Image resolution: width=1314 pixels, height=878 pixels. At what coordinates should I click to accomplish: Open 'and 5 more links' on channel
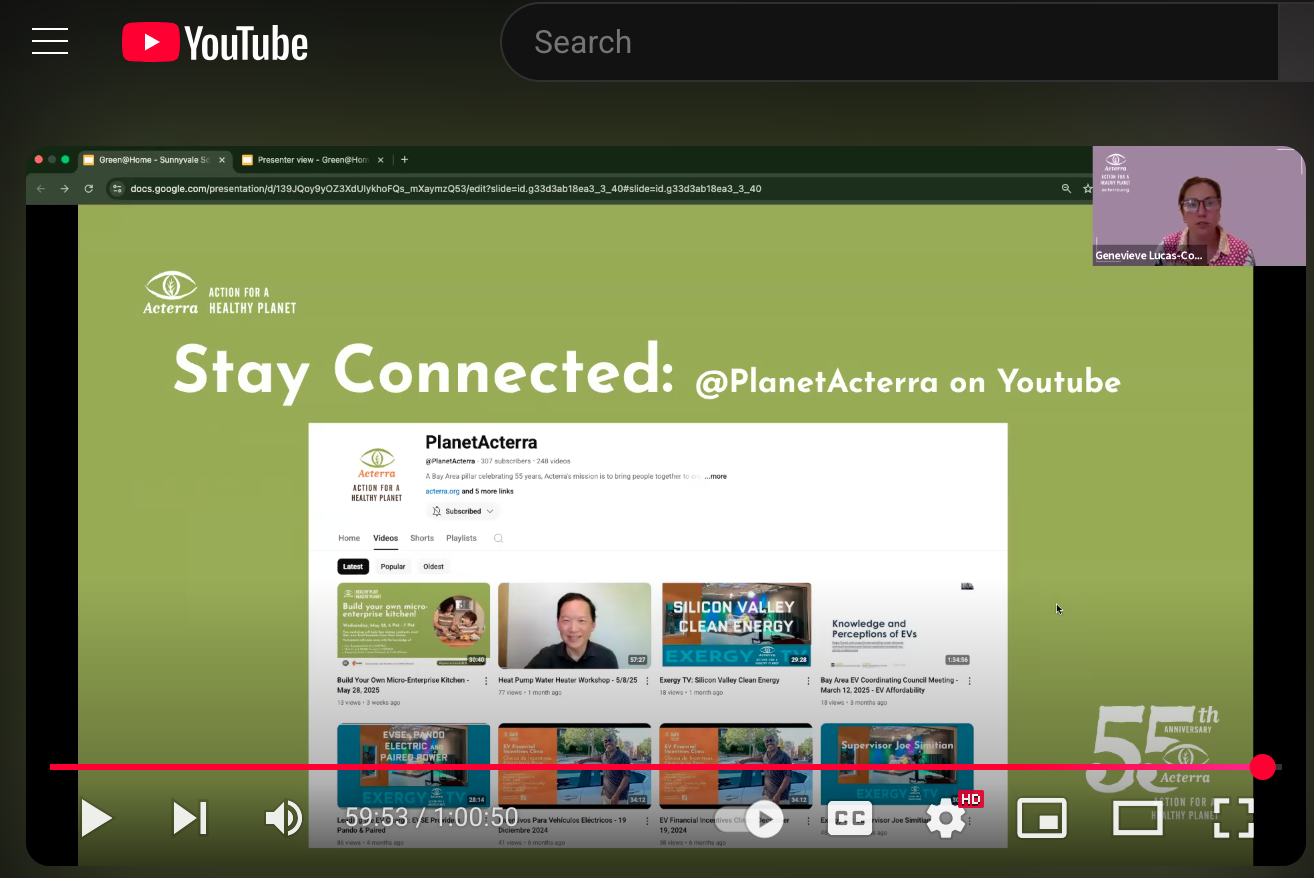coord(487,491)
